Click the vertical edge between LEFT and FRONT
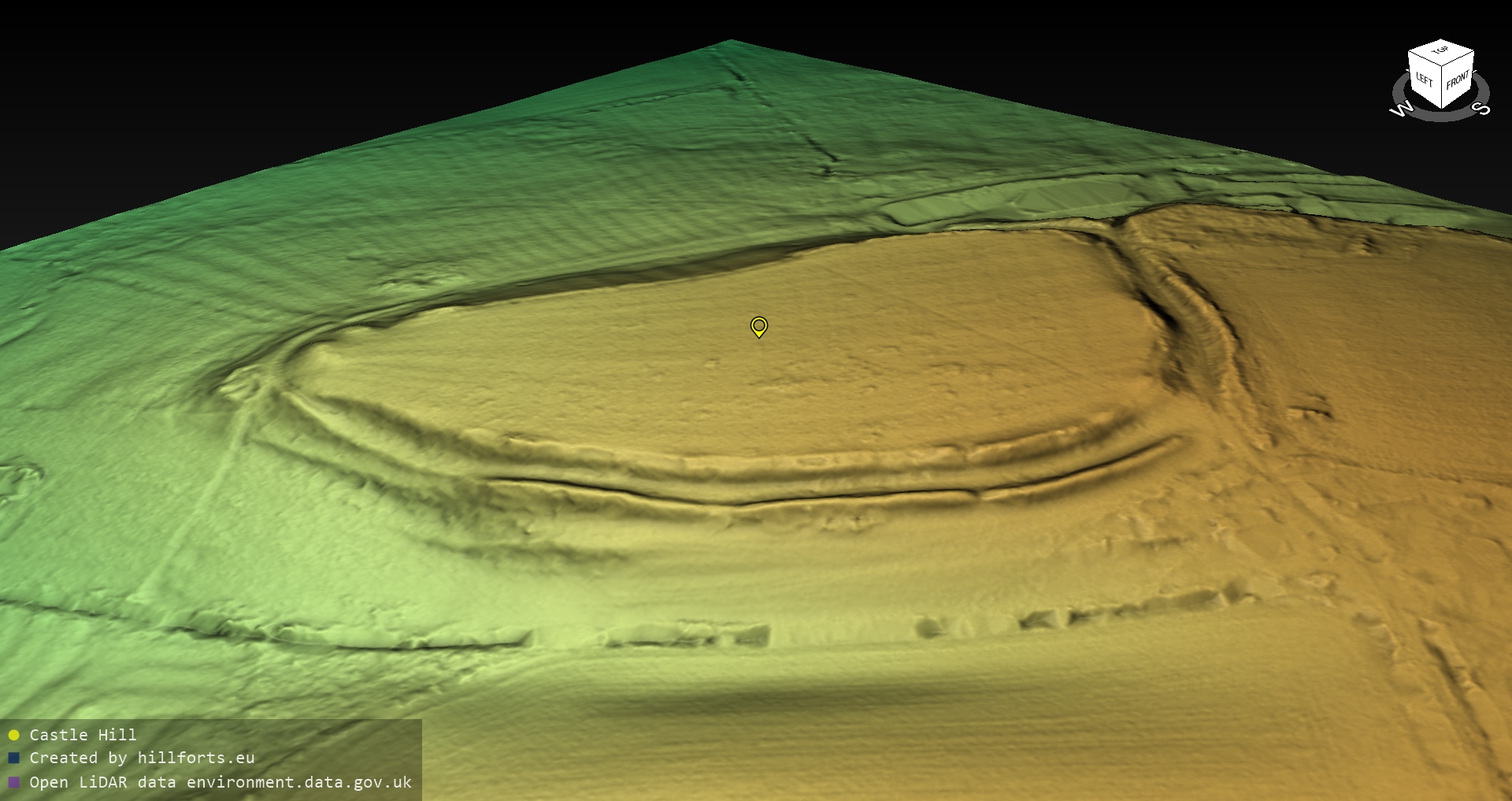Screen dimensions: 1512x801 click(1443, 87)
